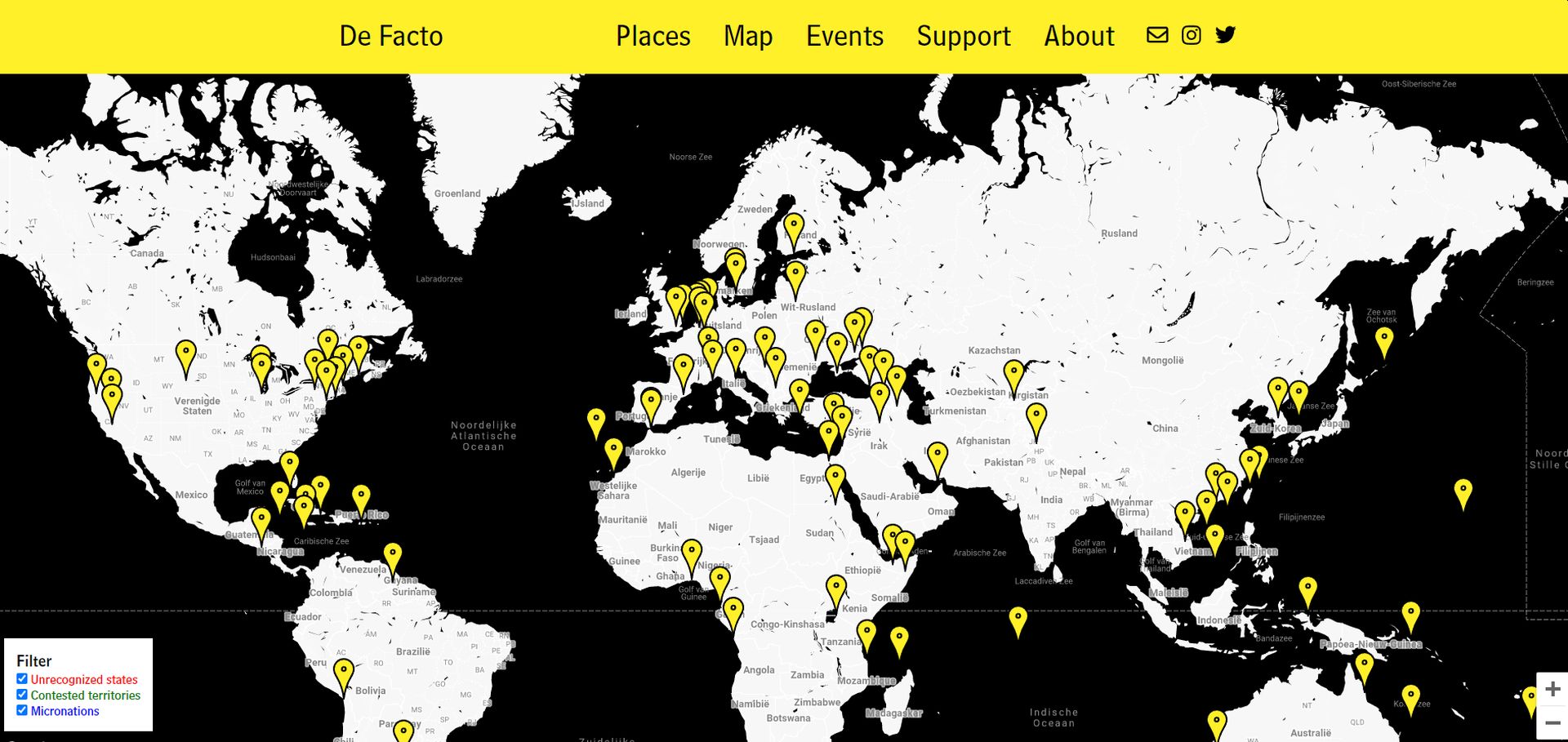Open the Twitter bird icon

click(x=1225, y=35)
